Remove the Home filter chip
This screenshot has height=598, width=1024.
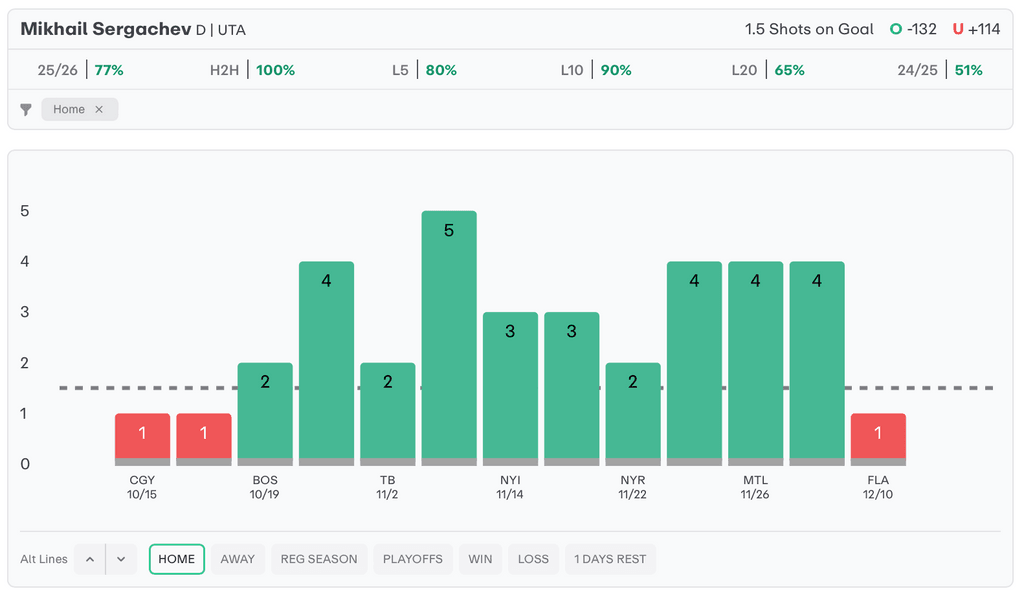coord(99,110)
